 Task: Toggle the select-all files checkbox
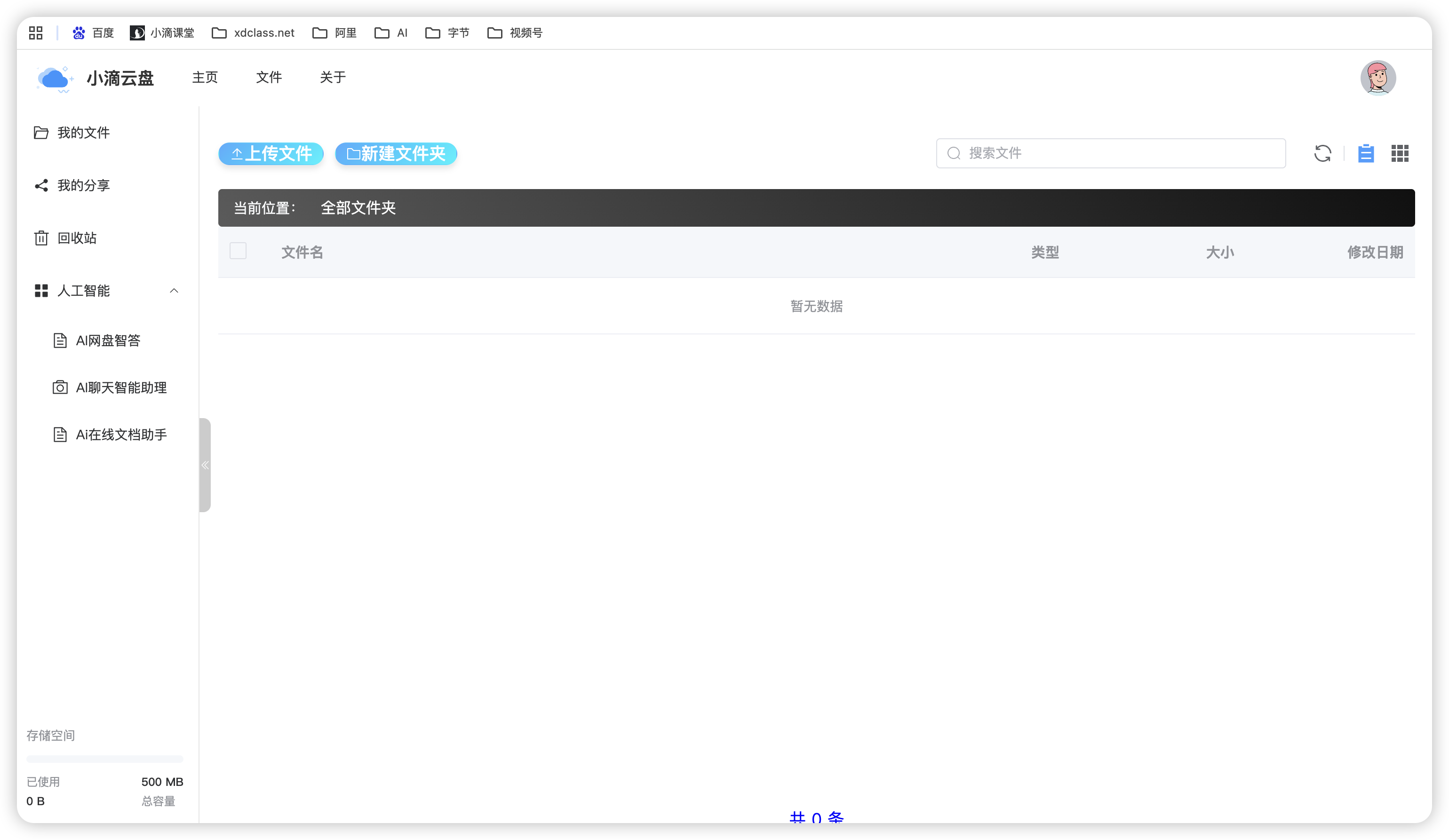coord(238,251)
